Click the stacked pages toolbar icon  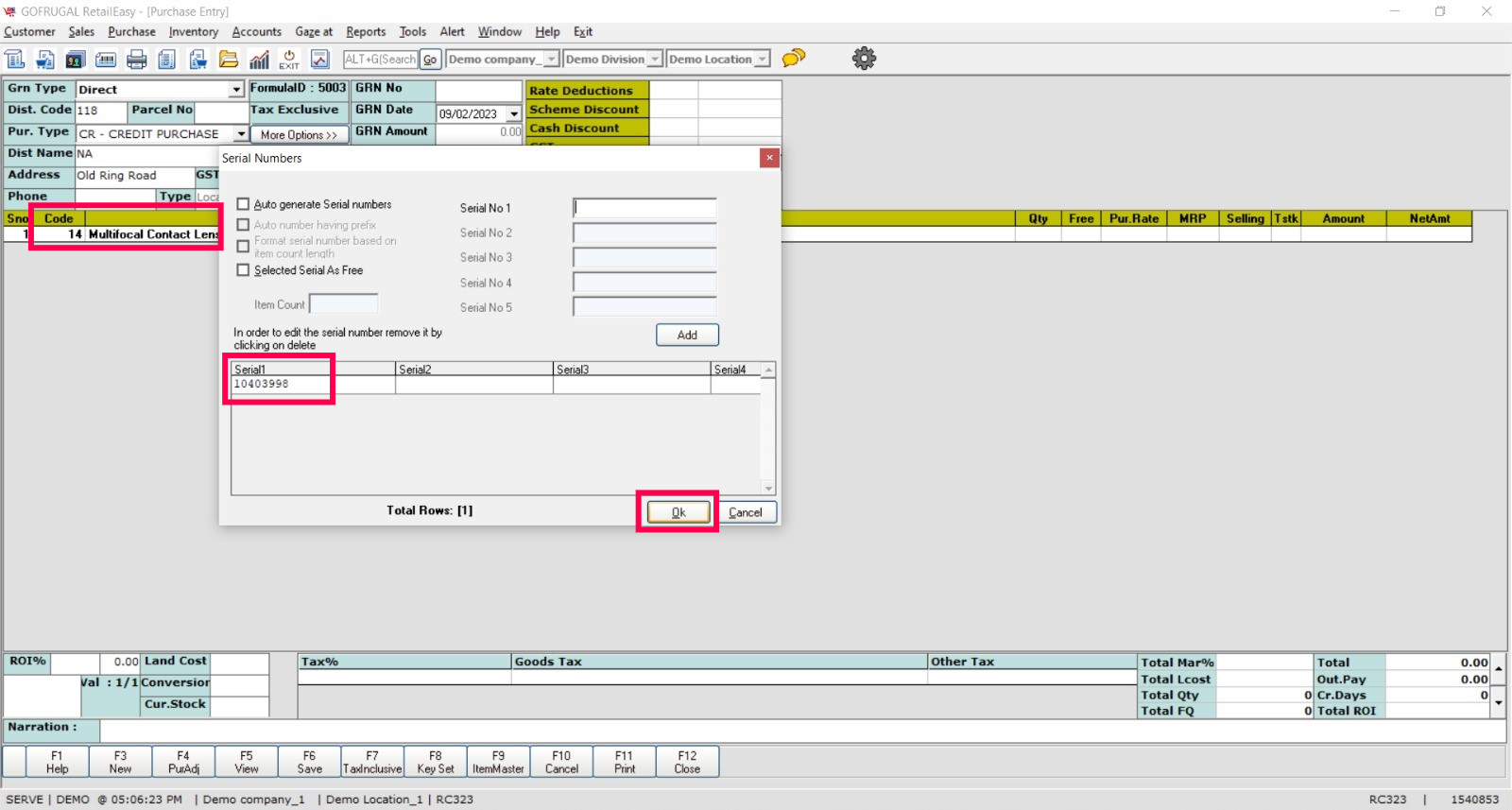166,60
